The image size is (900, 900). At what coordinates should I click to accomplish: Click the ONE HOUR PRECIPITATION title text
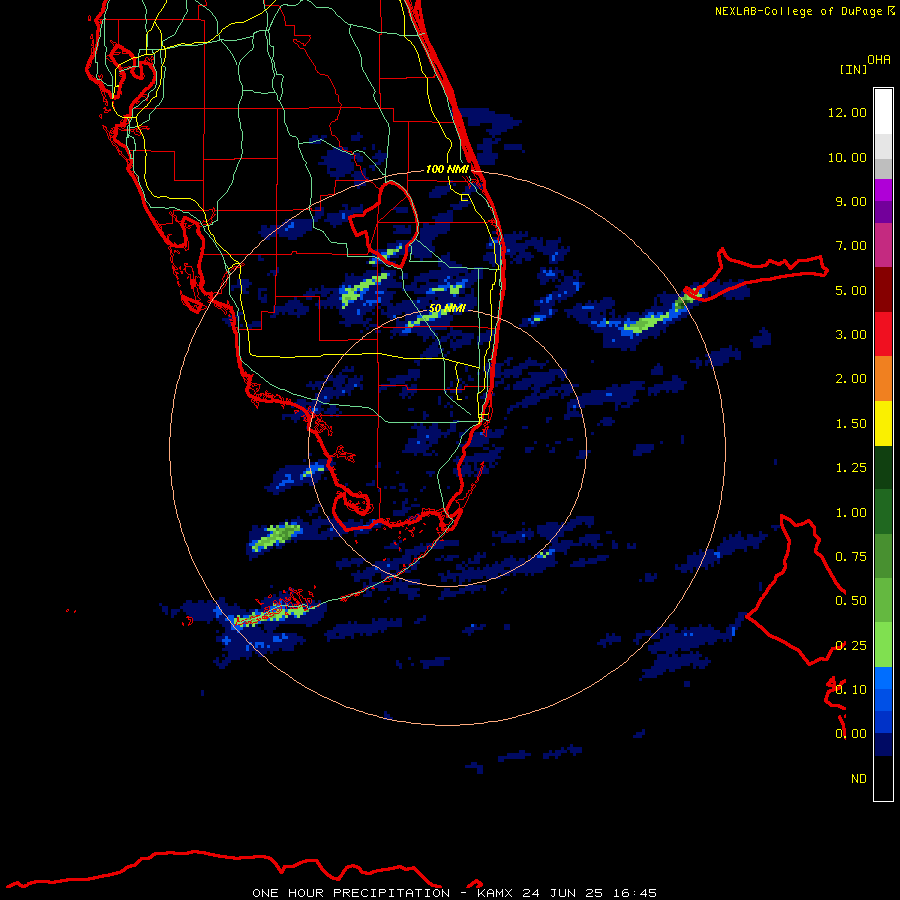(351, 893)
